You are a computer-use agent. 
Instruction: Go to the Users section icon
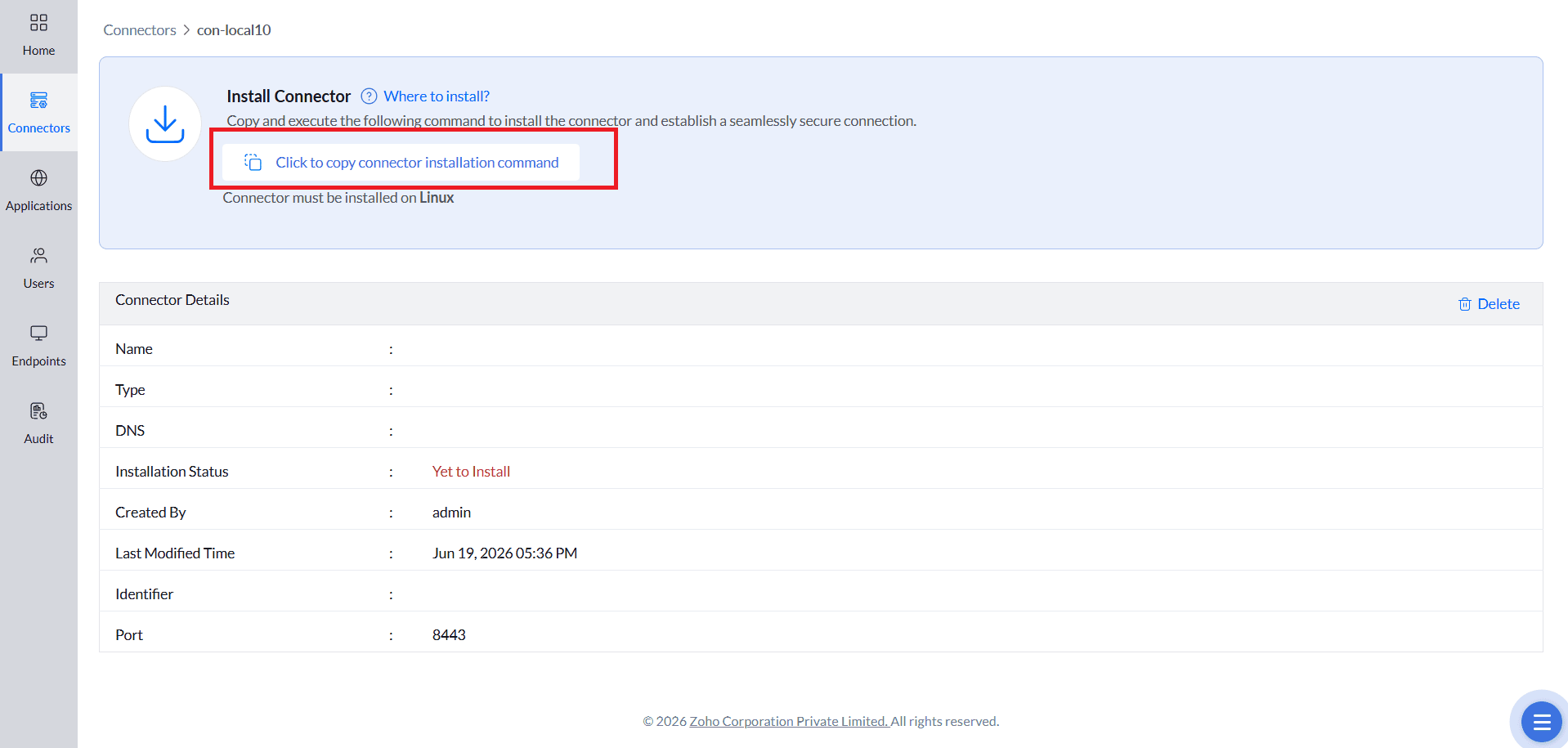pyautogui.click(x=38, y=256)
